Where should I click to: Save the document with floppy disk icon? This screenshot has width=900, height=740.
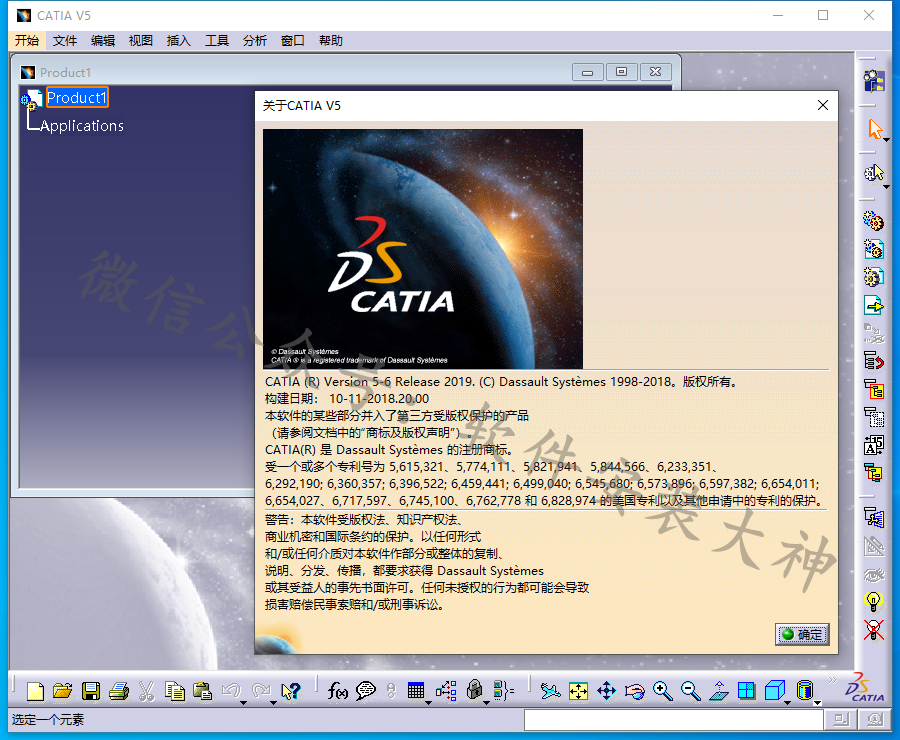pyautogui.click(x=91, y=691)
